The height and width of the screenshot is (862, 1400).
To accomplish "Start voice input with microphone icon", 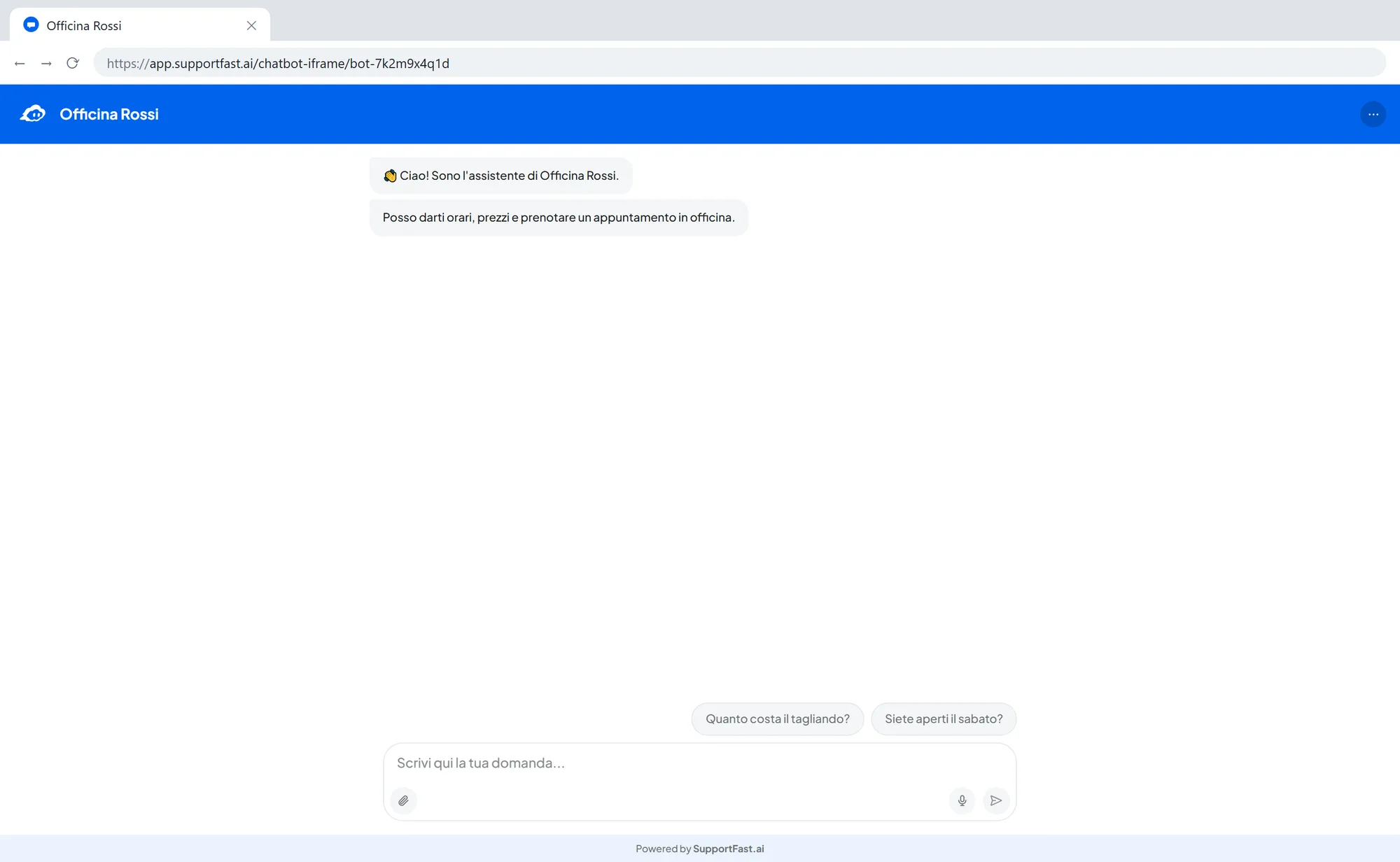I will pos(962,800).
